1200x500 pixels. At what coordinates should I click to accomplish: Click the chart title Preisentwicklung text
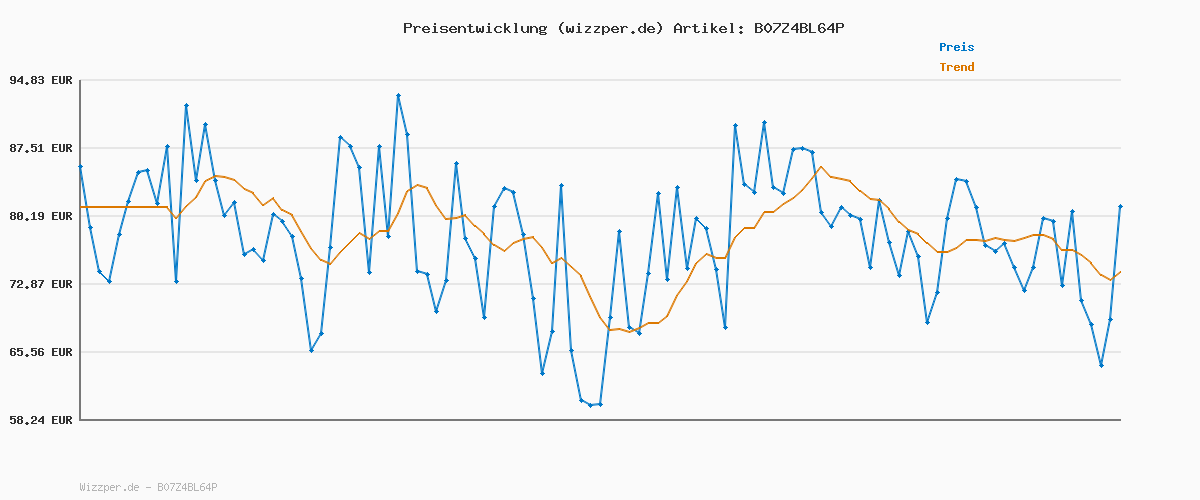pos(474,28)
